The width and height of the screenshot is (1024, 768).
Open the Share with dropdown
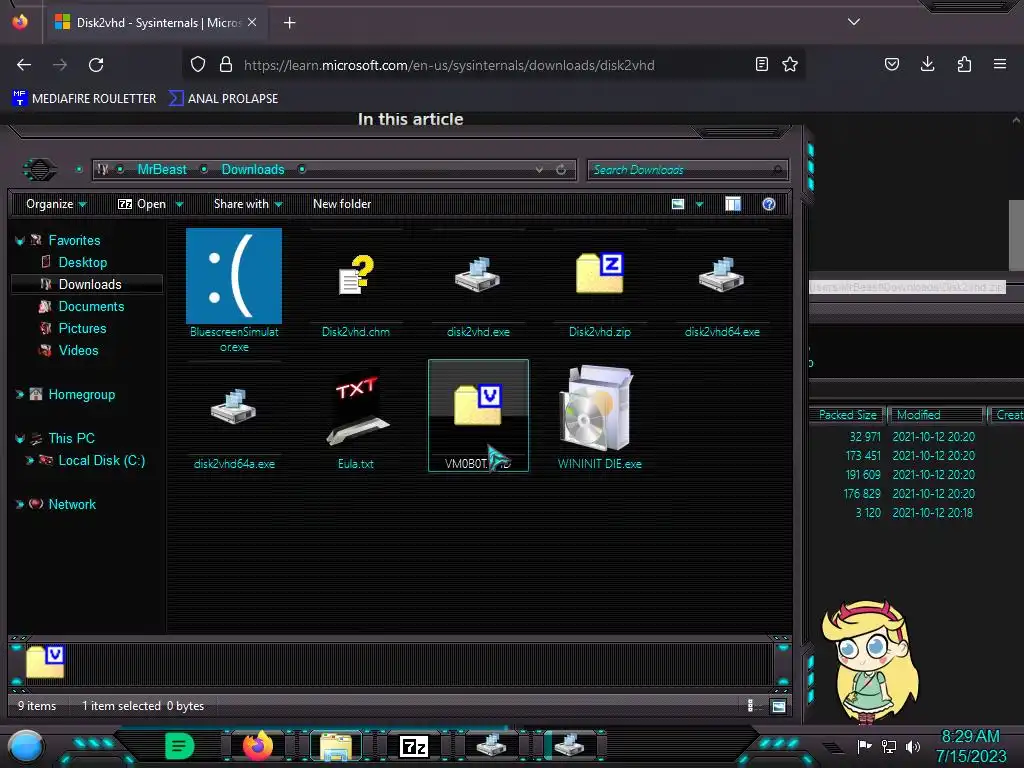tap(248, 204)
